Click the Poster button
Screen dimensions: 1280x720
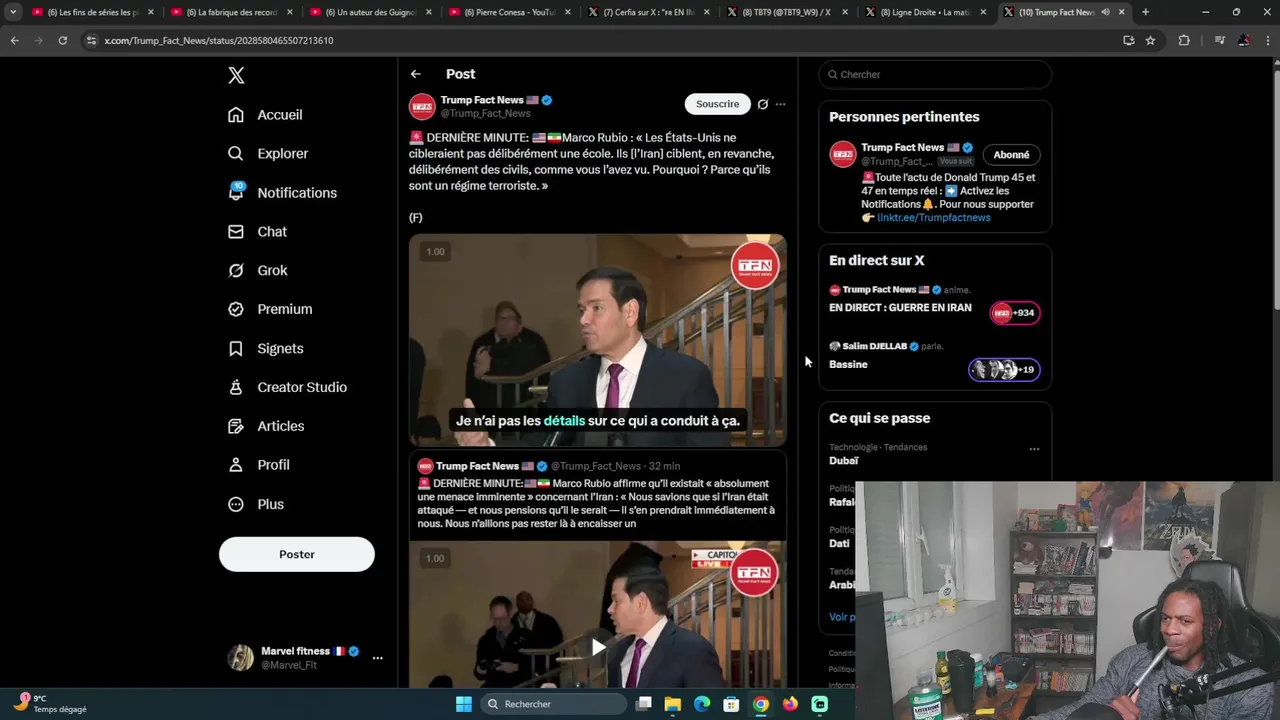click(x=297, y=554)
